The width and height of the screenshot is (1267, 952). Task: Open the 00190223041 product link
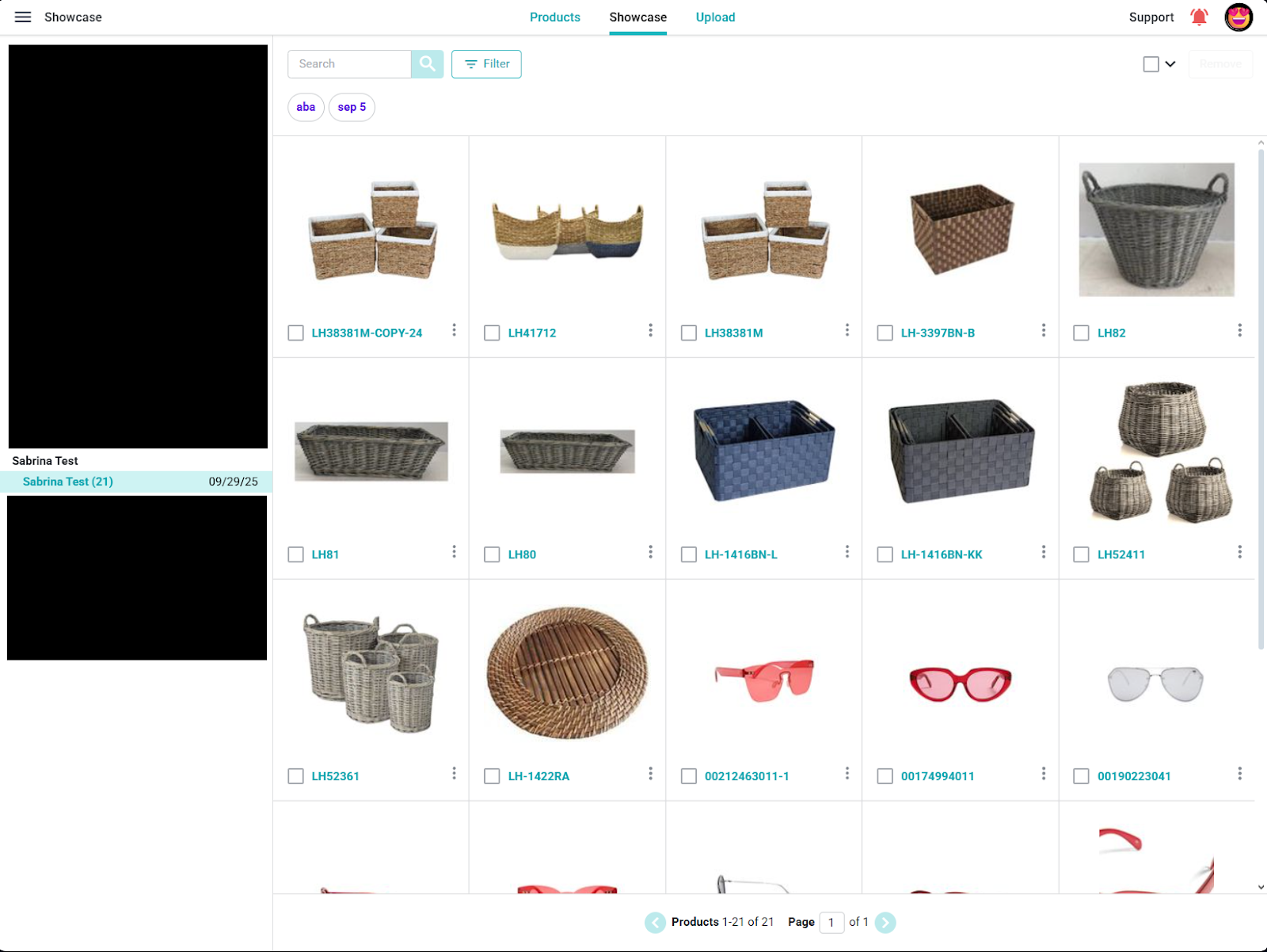1134,777
